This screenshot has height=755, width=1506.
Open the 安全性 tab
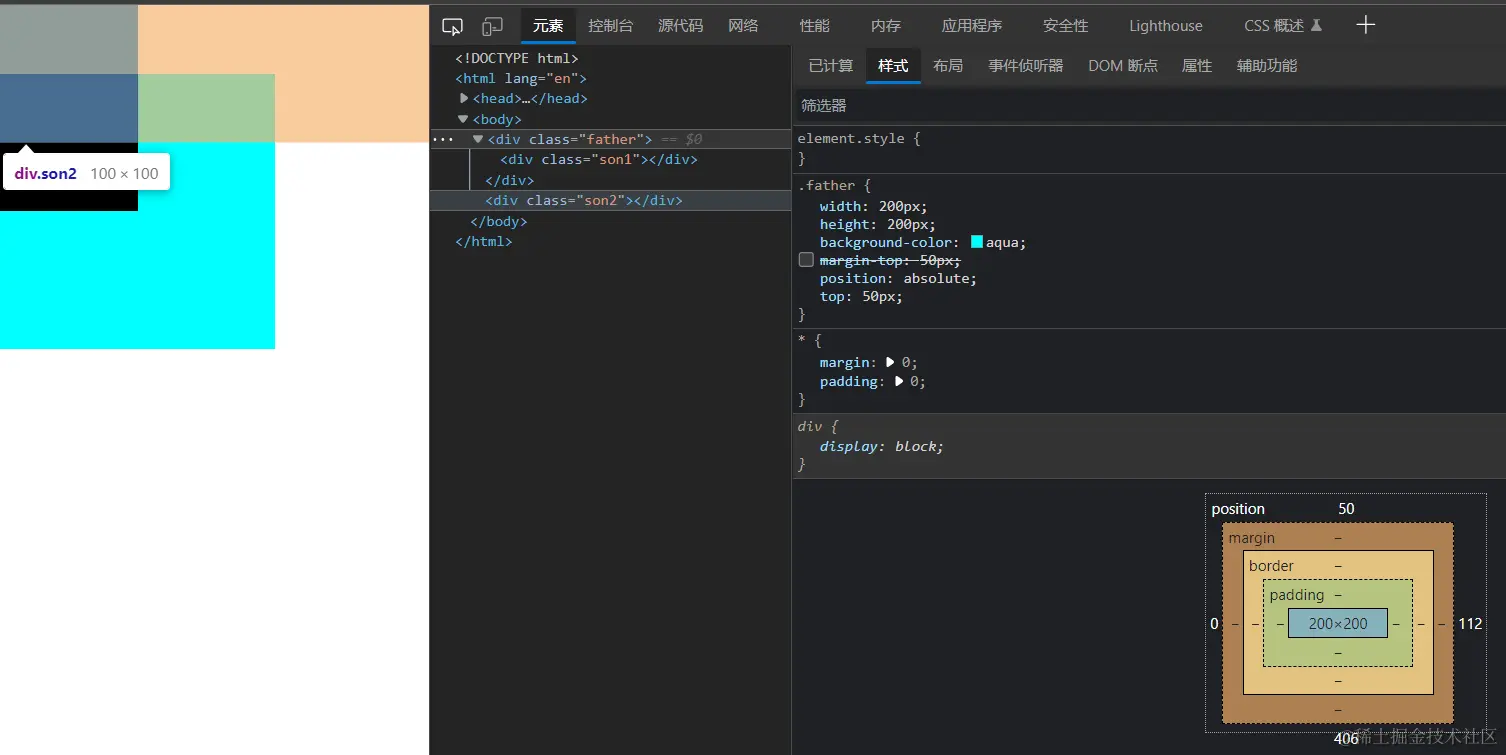[x=1065, y=26]
